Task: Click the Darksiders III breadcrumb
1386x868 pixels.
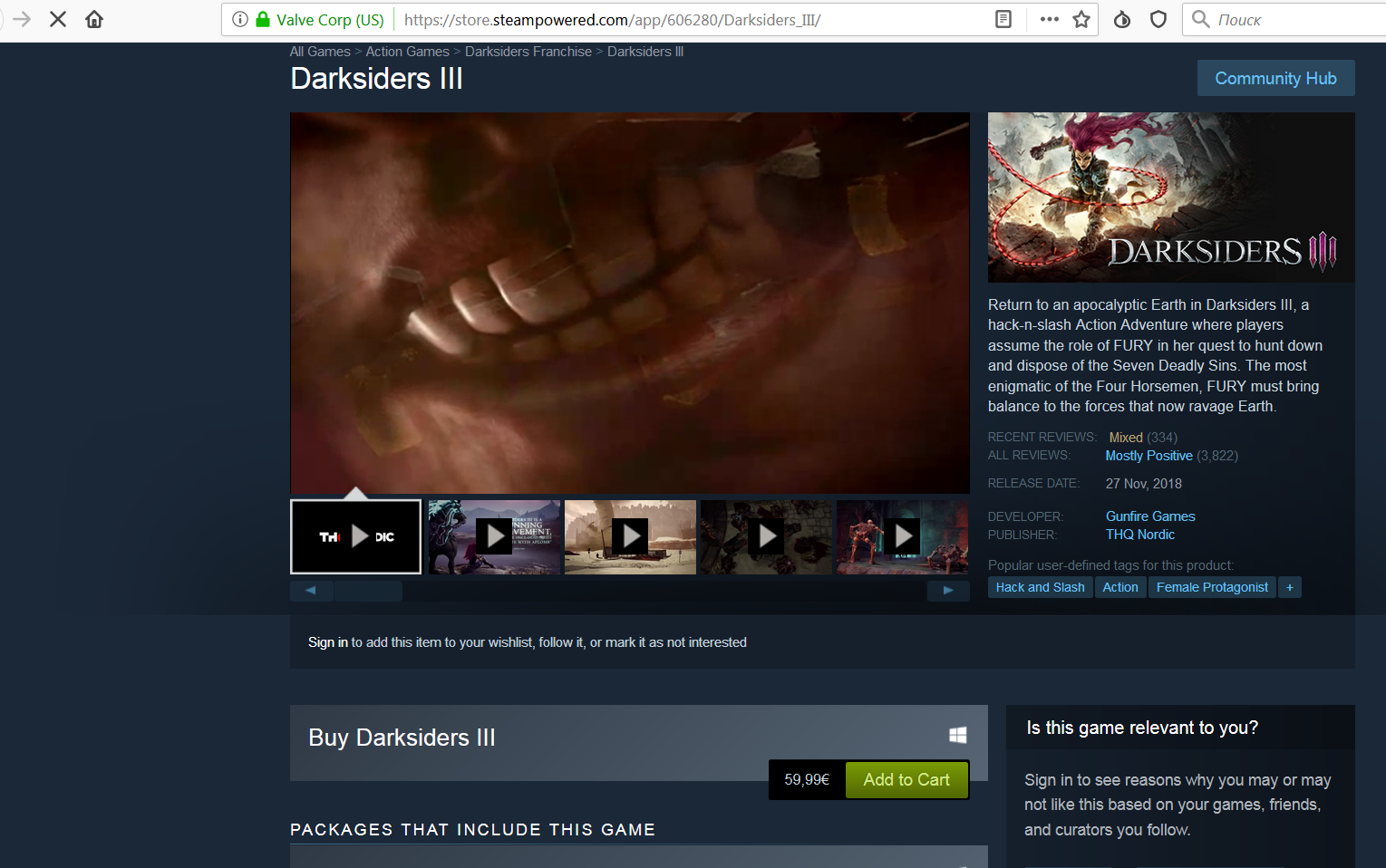Action: pyautogui.click(x=645, y=52)
